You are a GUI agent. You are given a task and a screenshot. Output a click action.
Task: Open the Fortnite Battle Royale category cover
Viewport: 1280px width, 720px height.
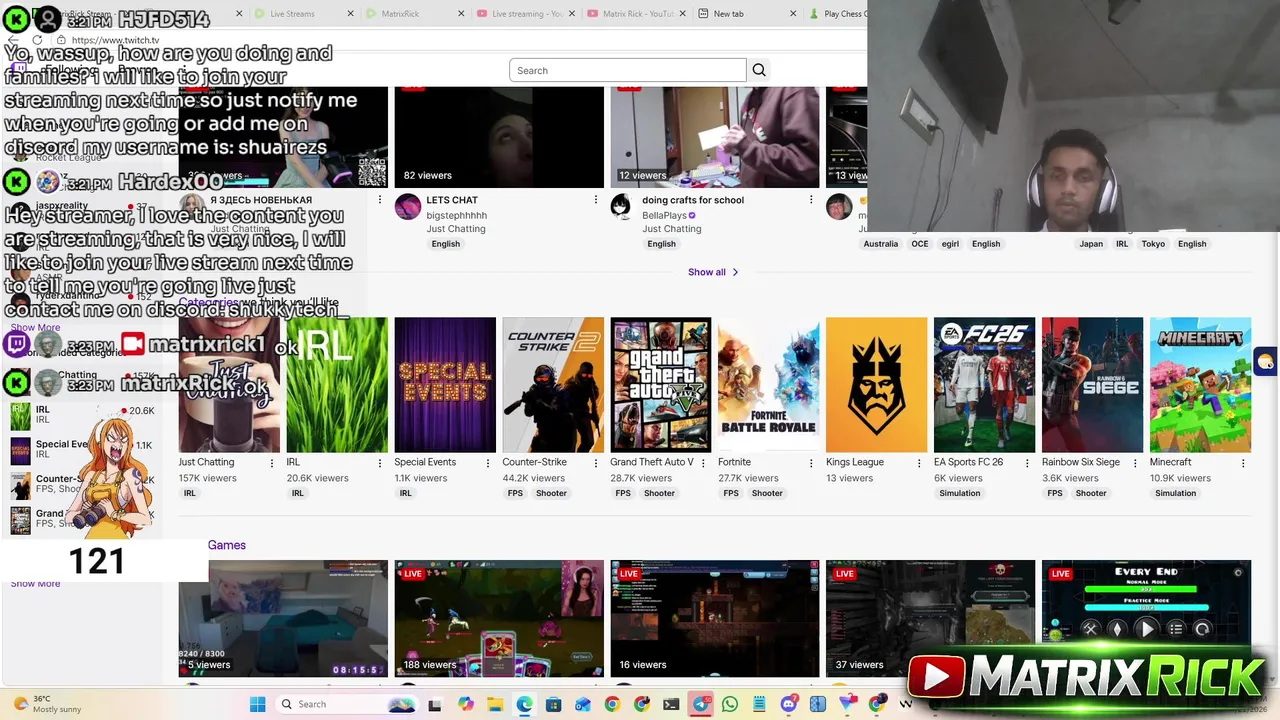coord(768,385)
